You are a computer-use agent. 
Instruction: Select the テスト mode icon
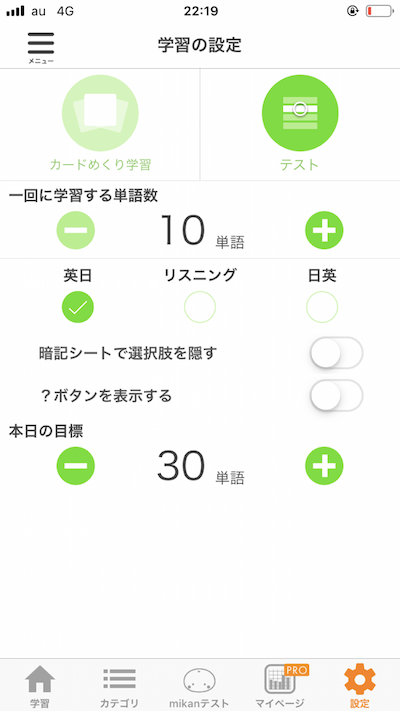point(300,113)
